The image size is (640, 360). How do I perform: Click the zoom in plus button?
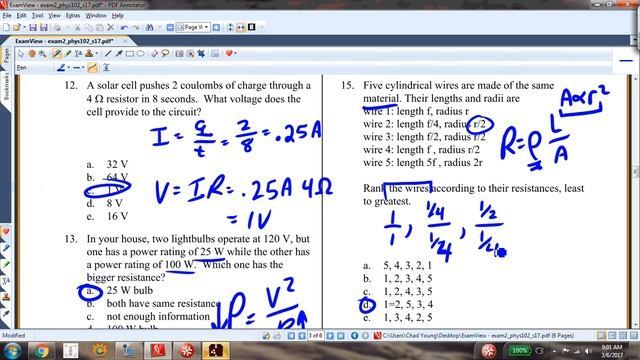[216, 27]
